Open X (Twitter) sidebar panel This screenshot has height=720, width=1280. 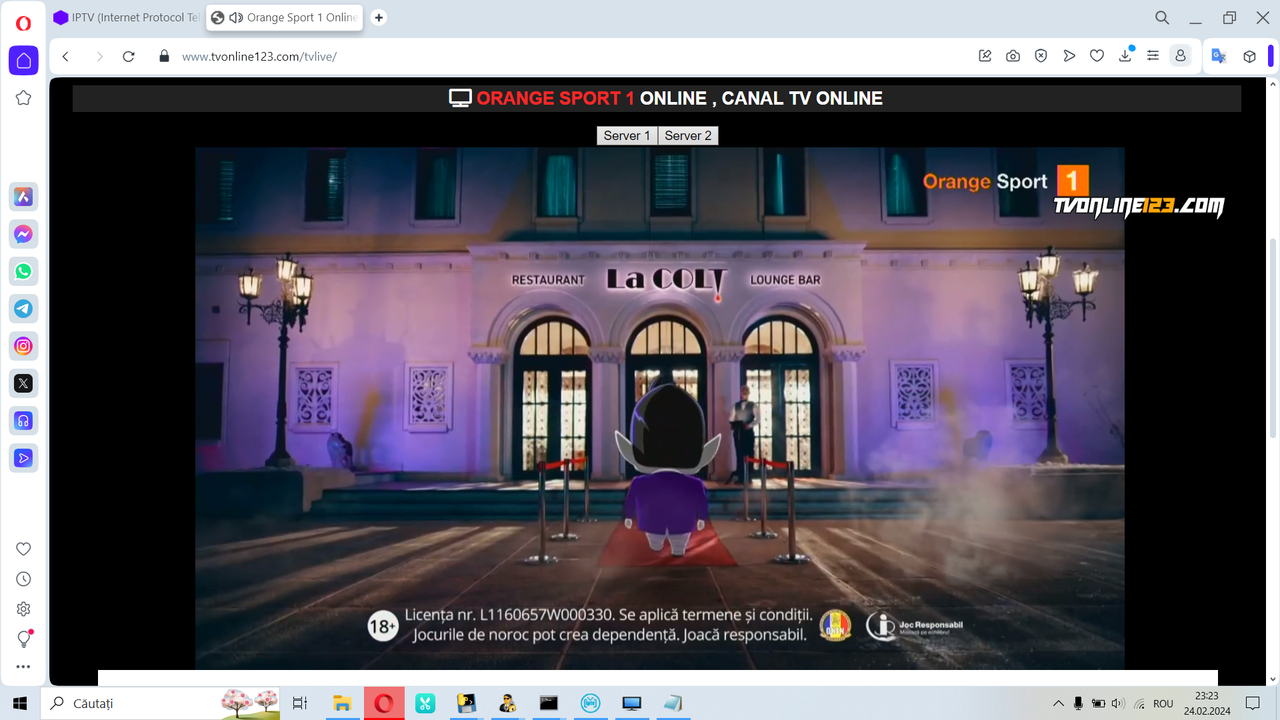23,383
